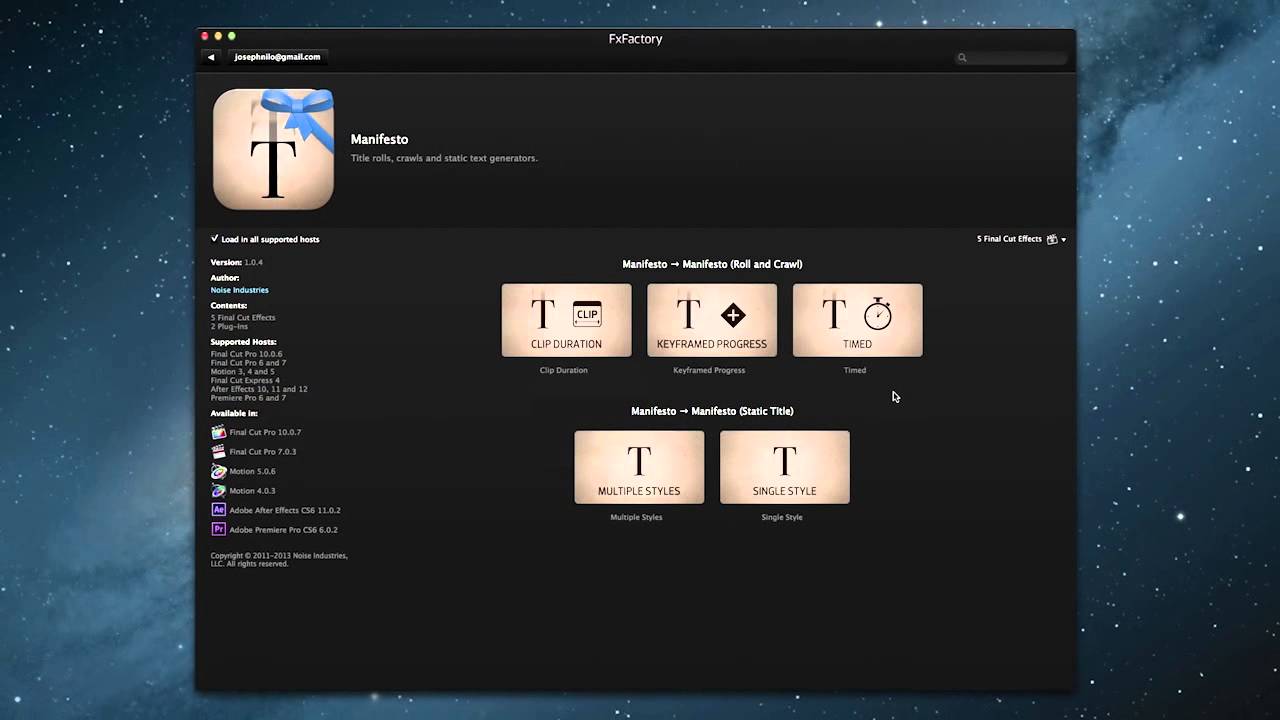1280x720 pixels.
Task: Open the josephnilo@gmail.com account button
Action: point(277,57)
